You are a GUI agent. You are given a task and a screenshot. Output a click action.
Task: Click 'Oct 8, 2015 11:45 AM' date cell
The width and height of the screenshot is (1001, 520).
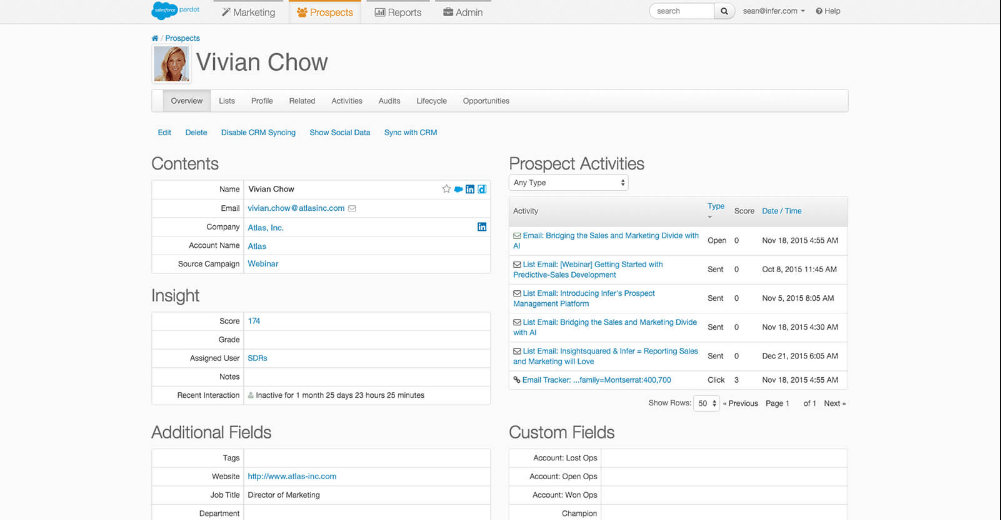[799, 270]
